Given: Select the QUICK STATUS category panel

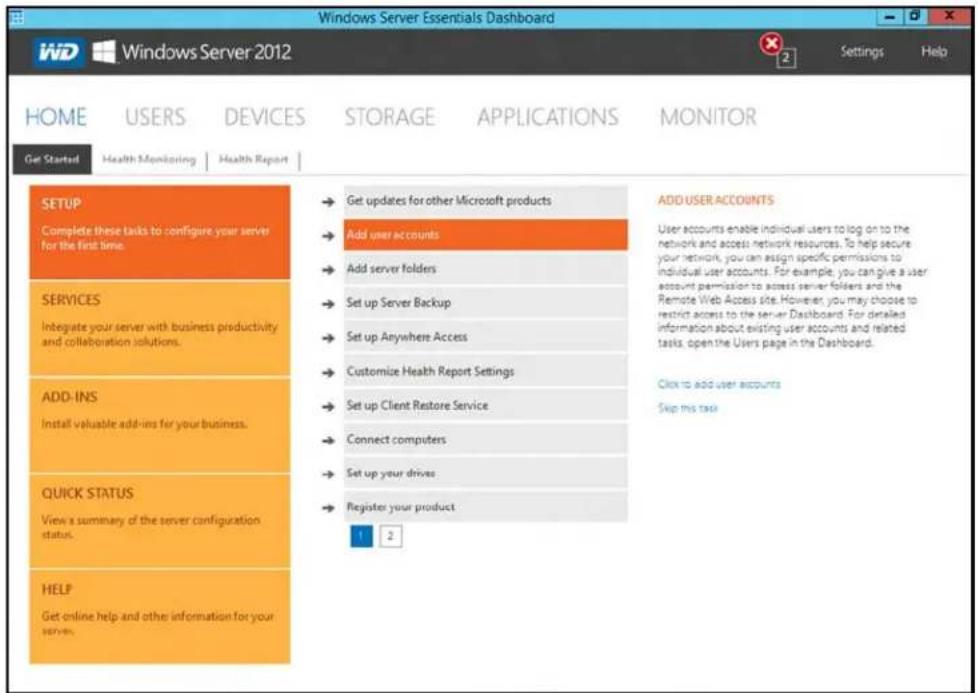Looking at the screenshot, I should pos(160,521).
